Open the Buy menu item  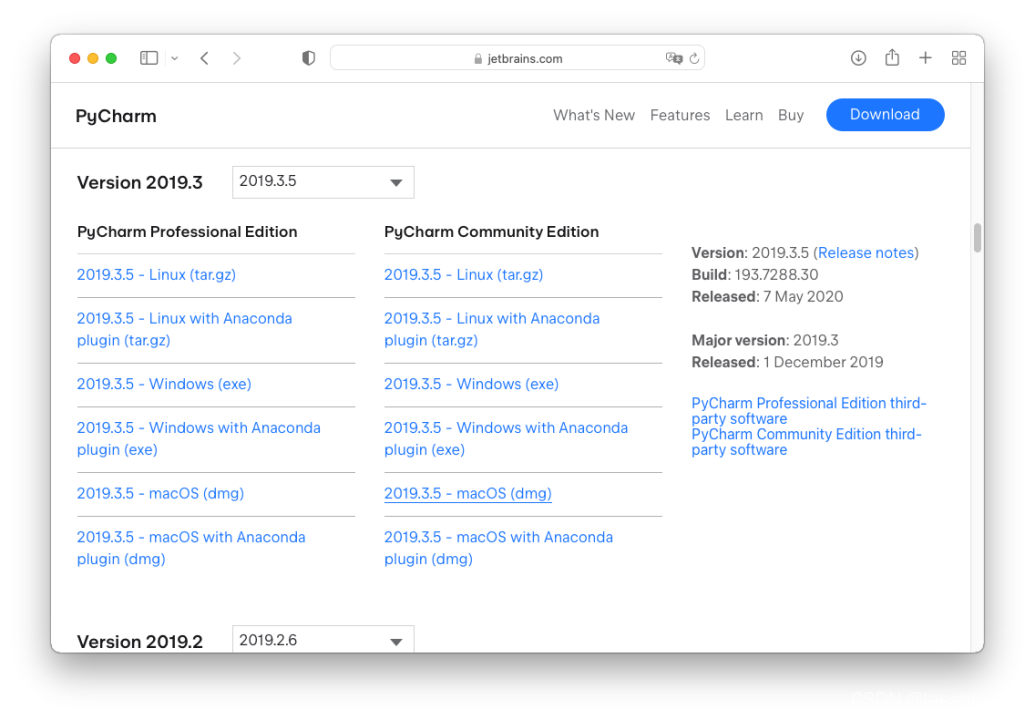pyautogui.click(x=791, y=115)
